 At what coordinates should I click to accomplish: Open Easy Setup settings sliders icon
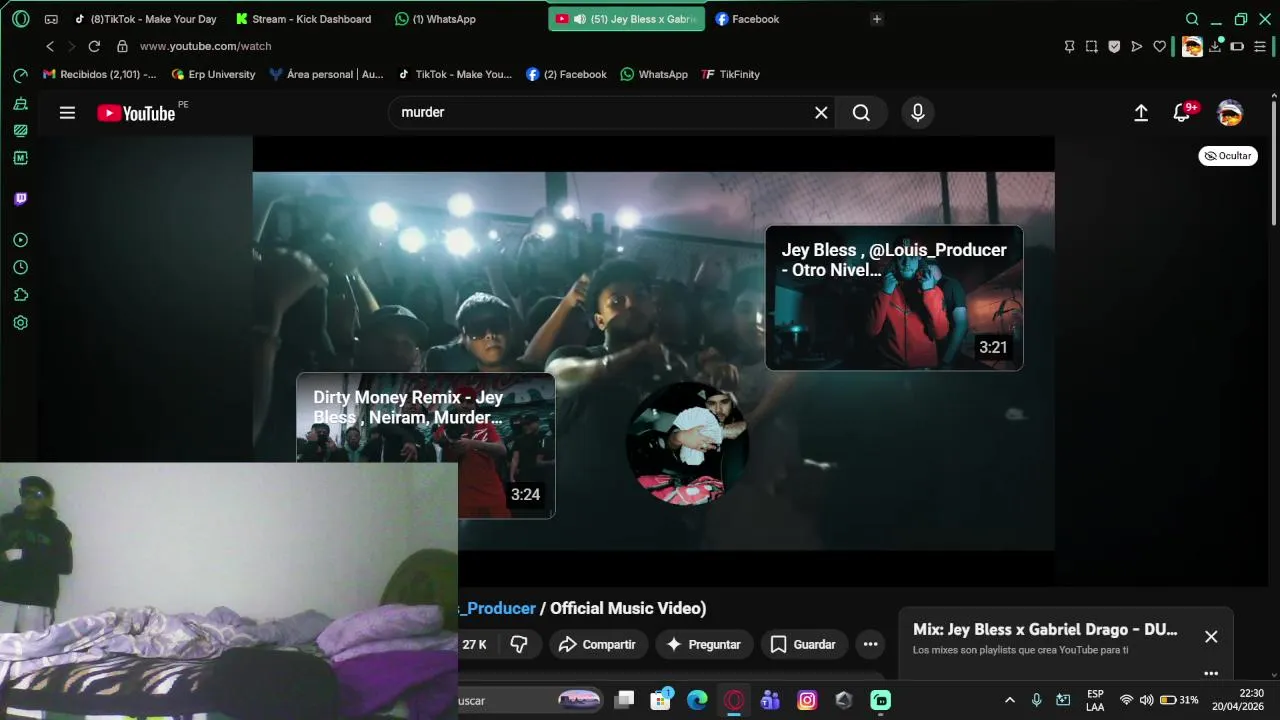pyautogui.click(x=1260, y=46)
